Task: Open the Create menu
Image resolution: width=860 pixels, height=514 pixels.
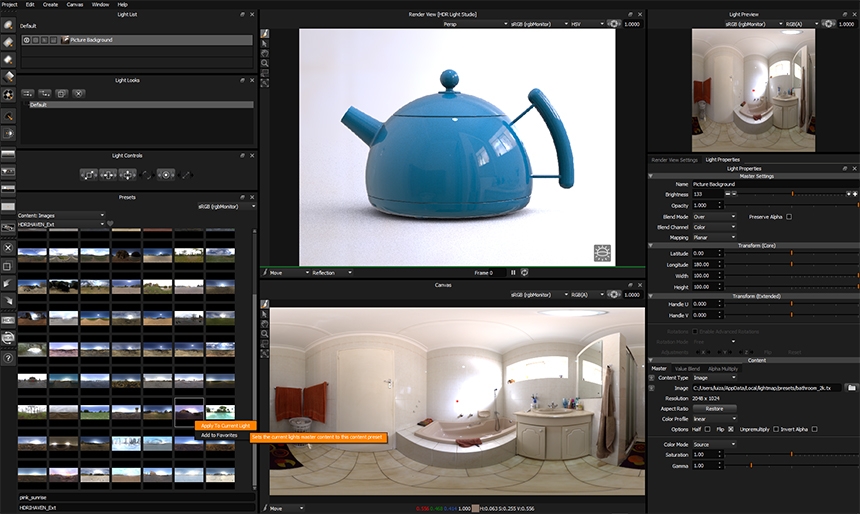Action: [x=50, y=4]
